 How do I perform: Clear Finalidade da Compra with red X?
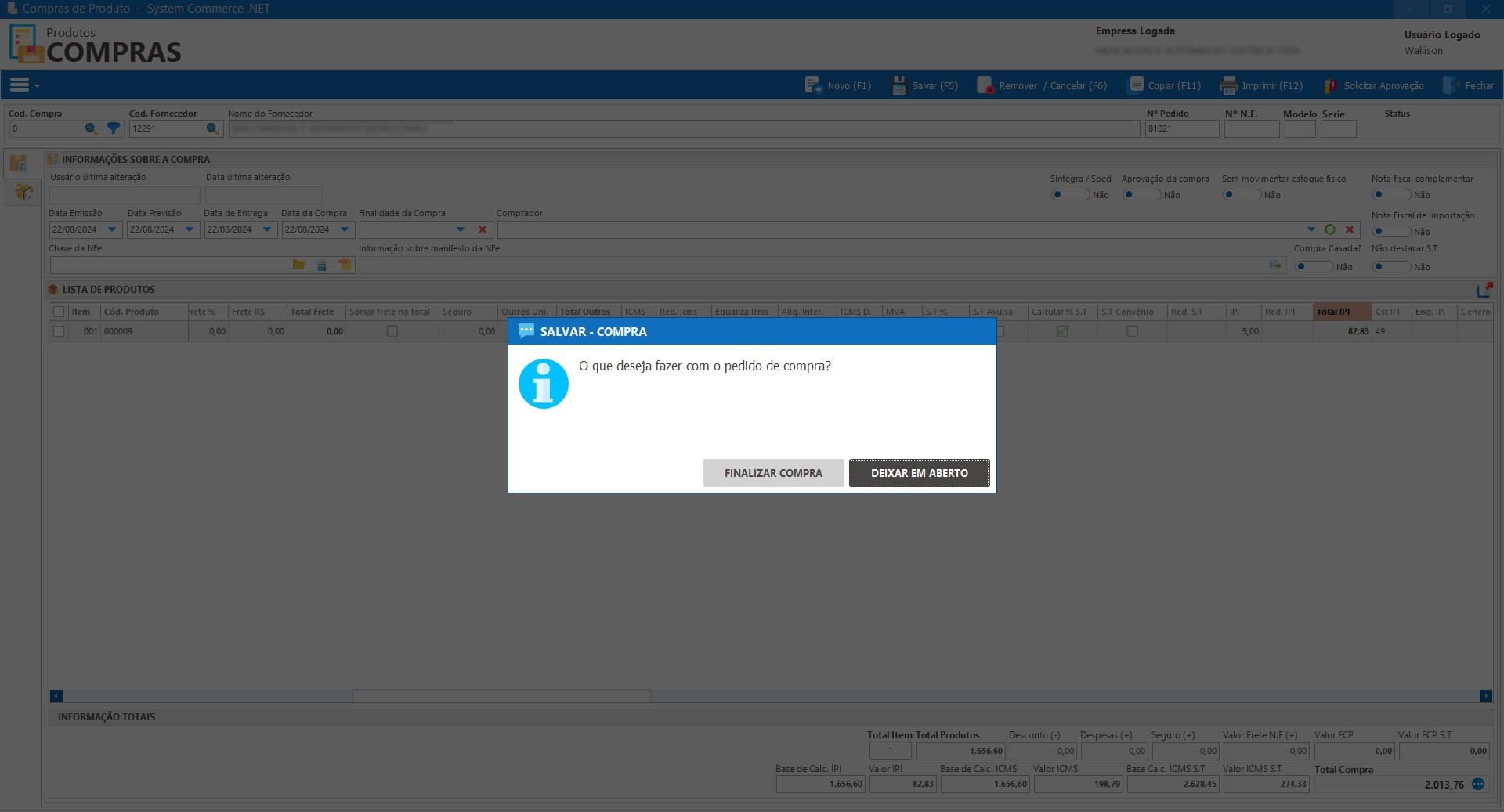pyautogui.click(x=483, y=229)
